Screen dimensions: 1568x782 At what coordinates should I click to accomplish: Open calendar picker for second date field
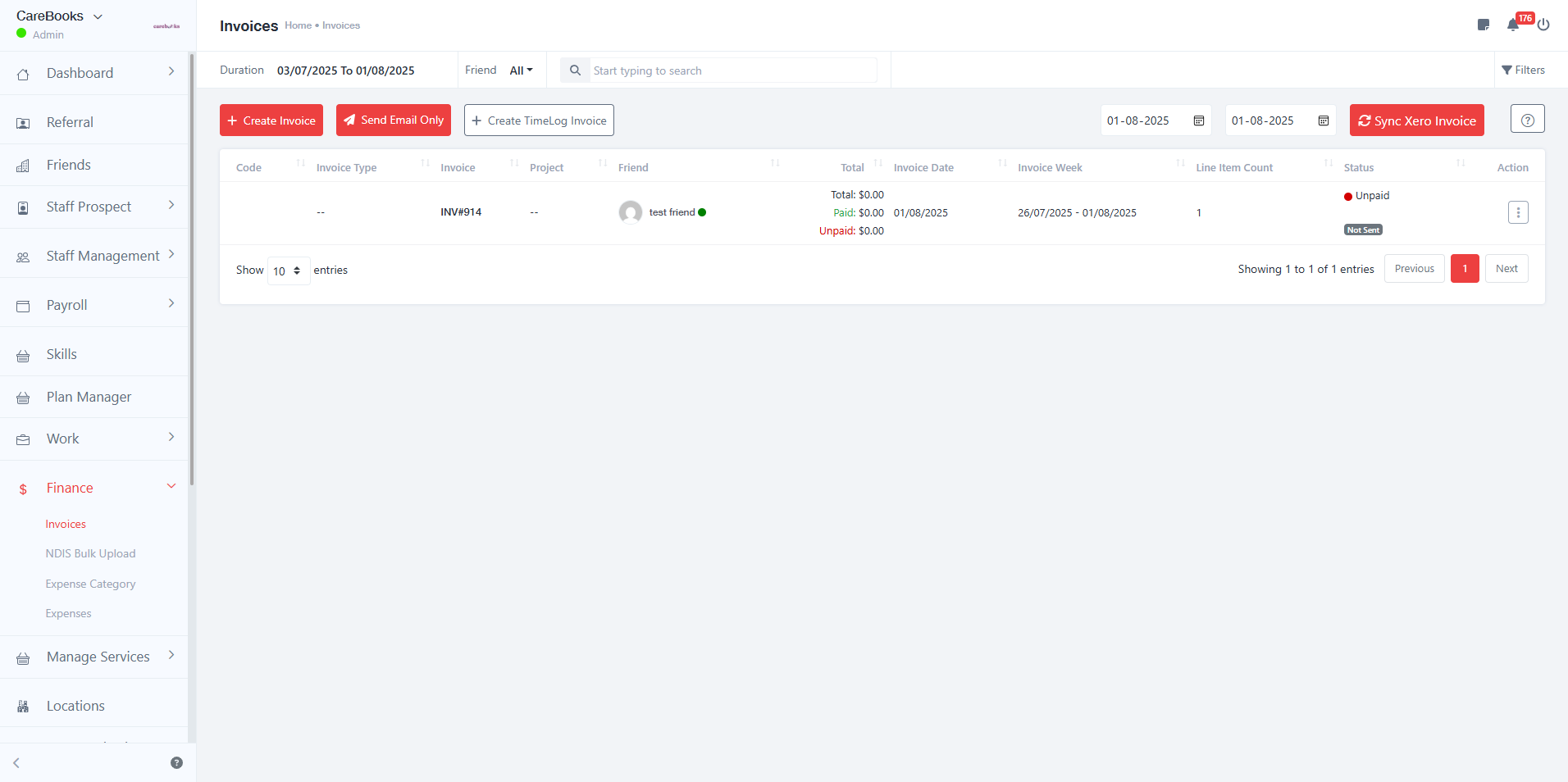pyautogui.click(x=1324, y=120)
